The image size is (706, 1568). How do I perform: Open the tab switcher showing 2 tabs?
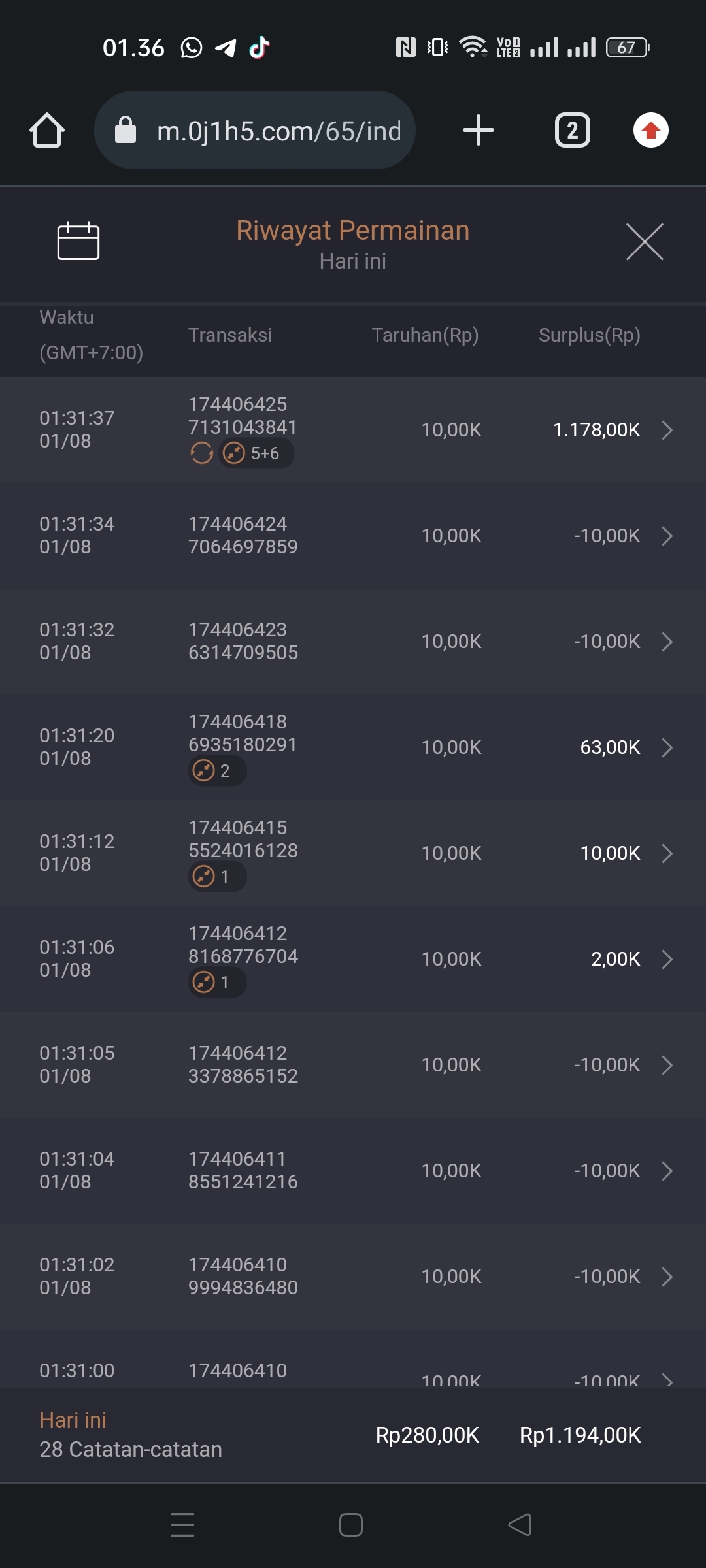coord(572,130)
